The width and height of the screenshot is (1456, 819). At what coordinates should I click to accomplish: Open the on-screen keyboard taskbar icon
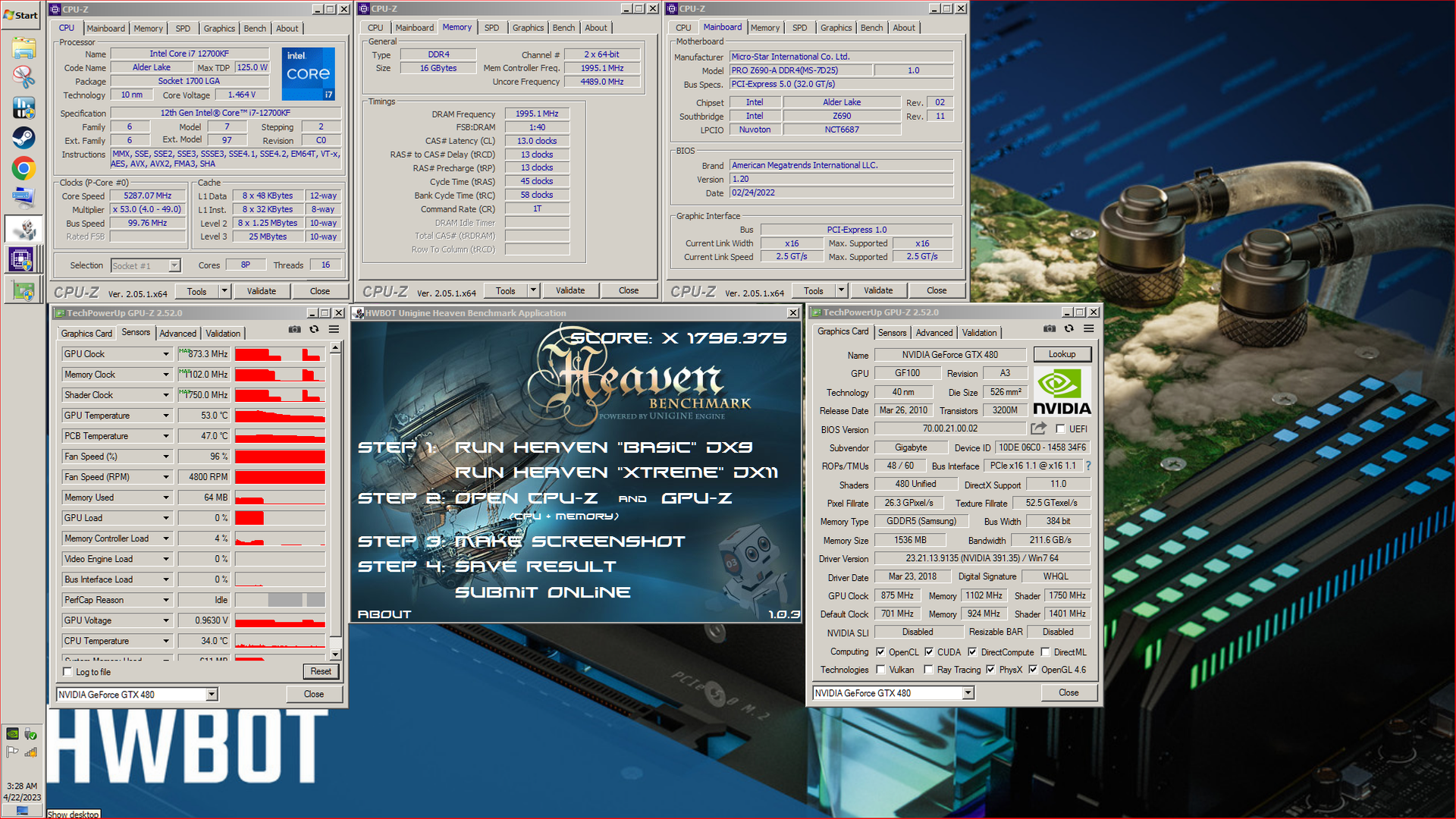click(24, 199)
